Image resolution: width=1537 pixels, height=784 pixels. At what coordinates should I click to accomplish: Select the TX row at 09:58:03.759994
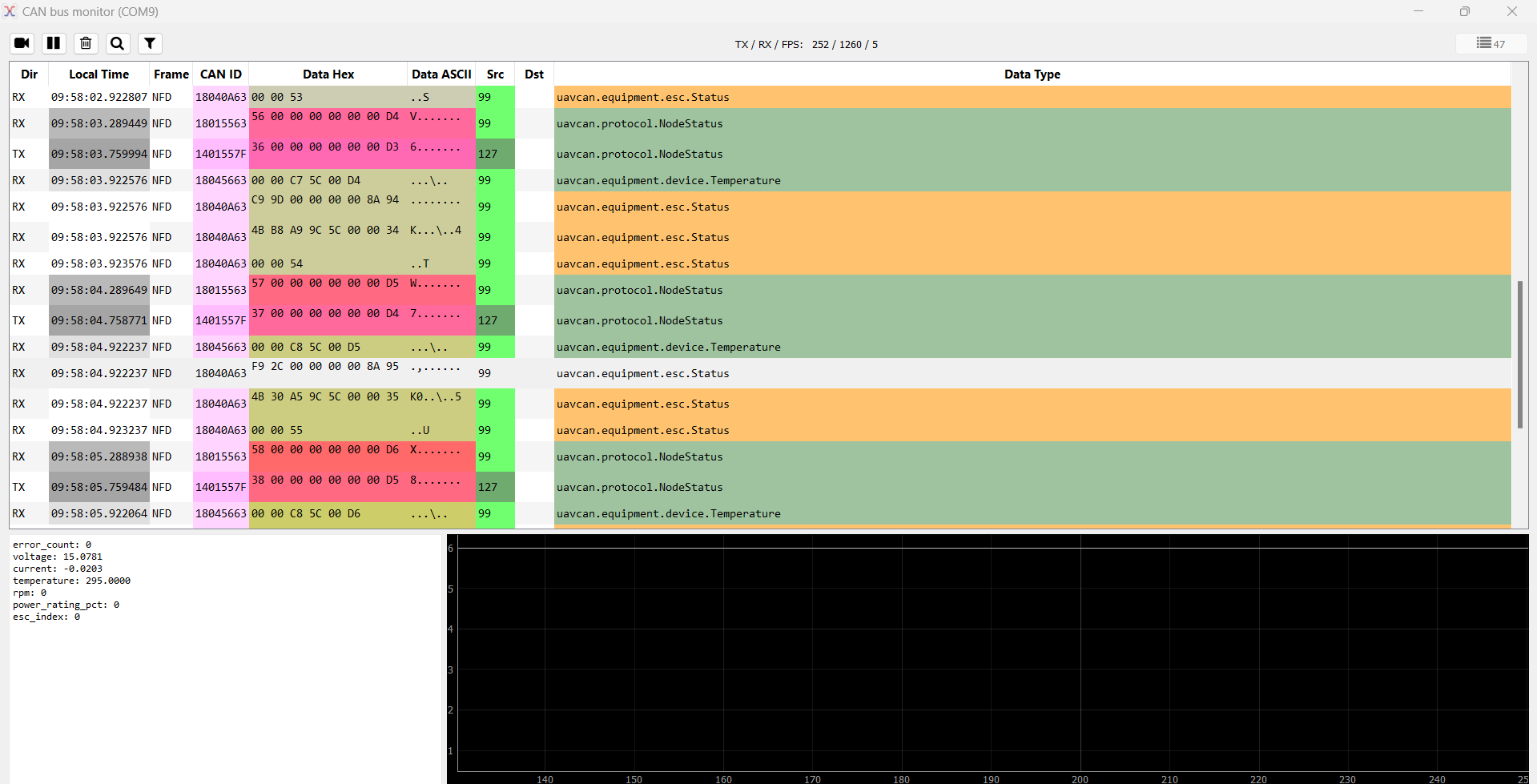tap(761, 154)
